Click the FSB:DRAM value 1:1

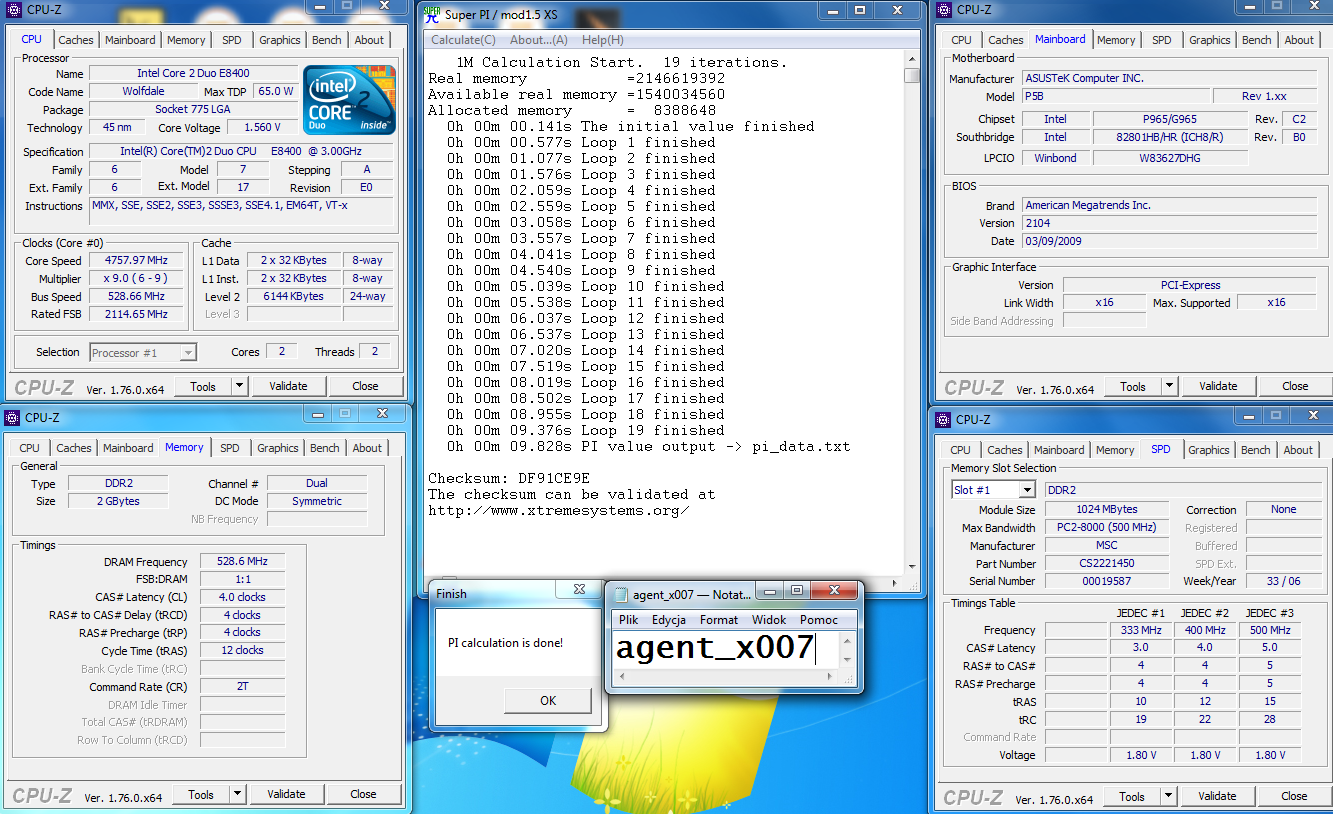[x=242, y=580]
